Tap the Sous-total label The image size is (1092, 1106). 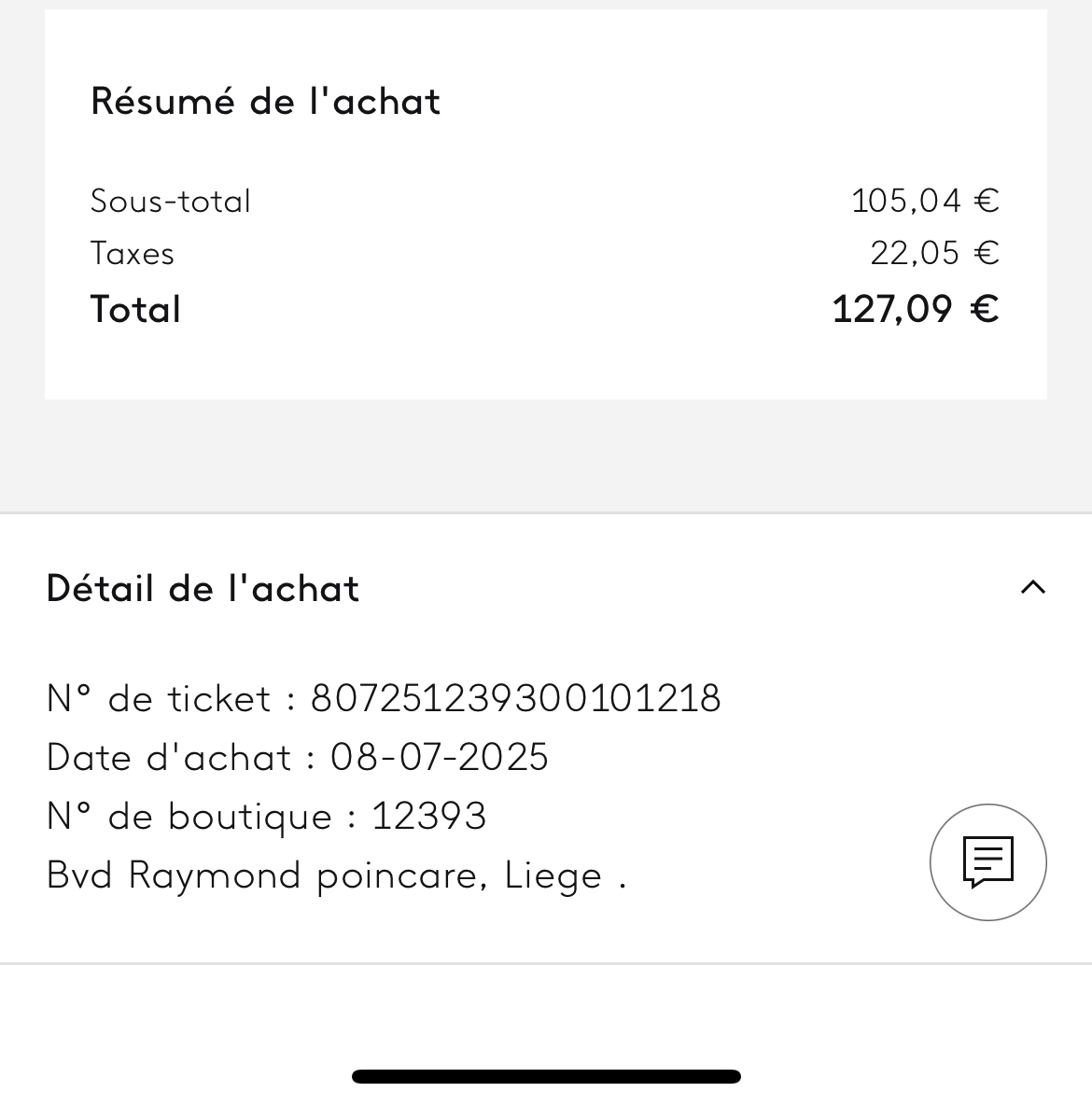click(171, 201)
